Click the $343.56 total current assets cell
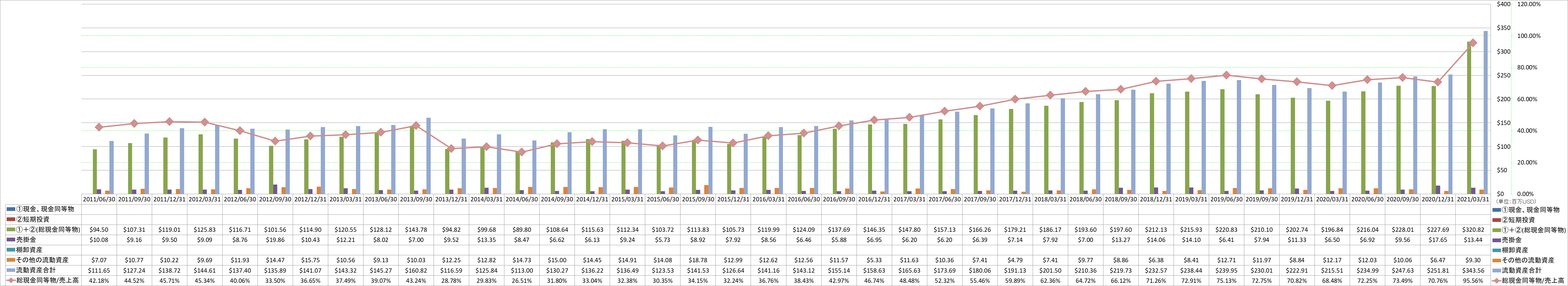Image resolution: width=1568 pixels, height=286 pixels. click(x=1474, y=270)
